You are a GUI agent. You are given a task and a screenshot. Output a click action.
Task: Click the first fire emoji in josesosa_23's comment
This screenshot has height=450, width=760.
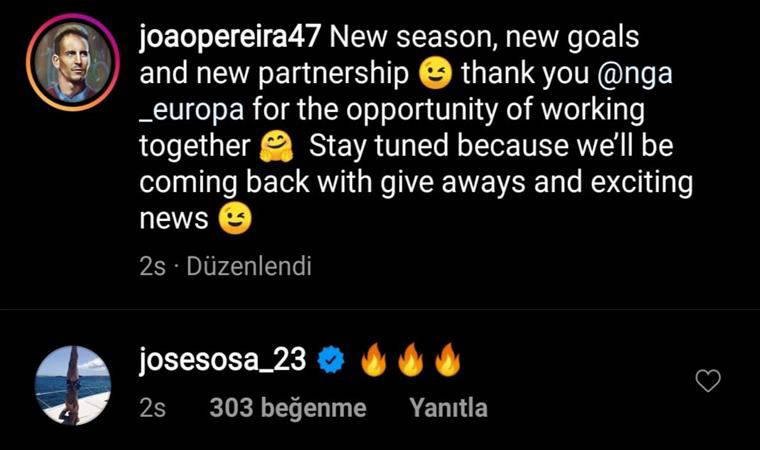pyautogui.click(x=374, y=360)
